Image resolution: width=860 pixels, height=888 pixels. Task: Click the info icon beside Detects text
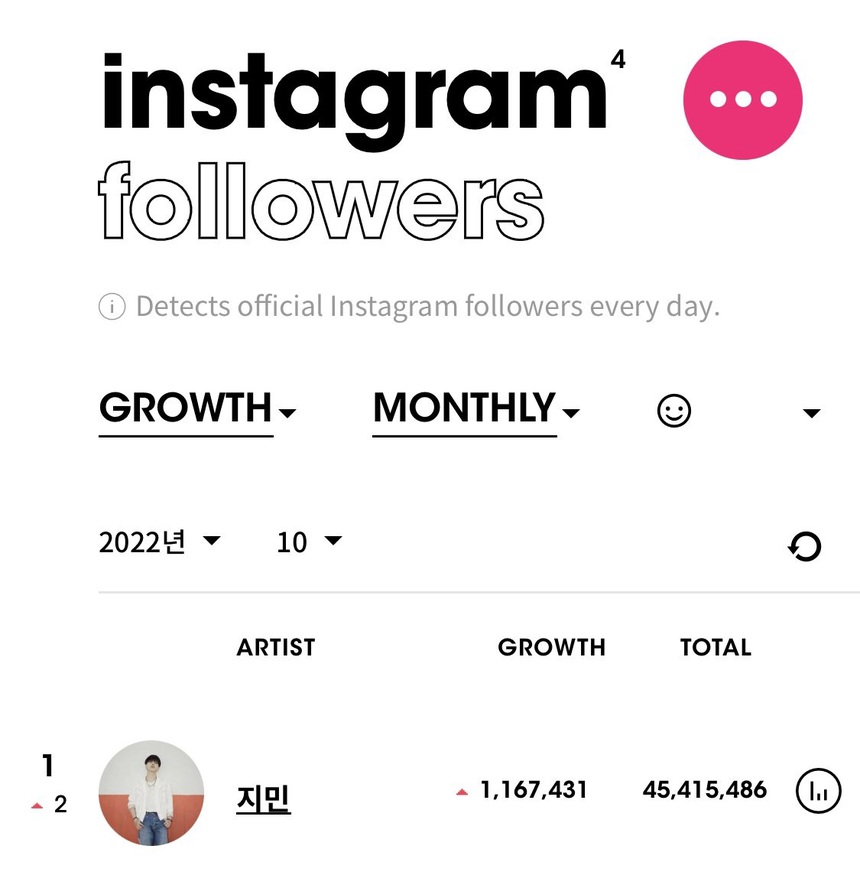coord(112,307)
